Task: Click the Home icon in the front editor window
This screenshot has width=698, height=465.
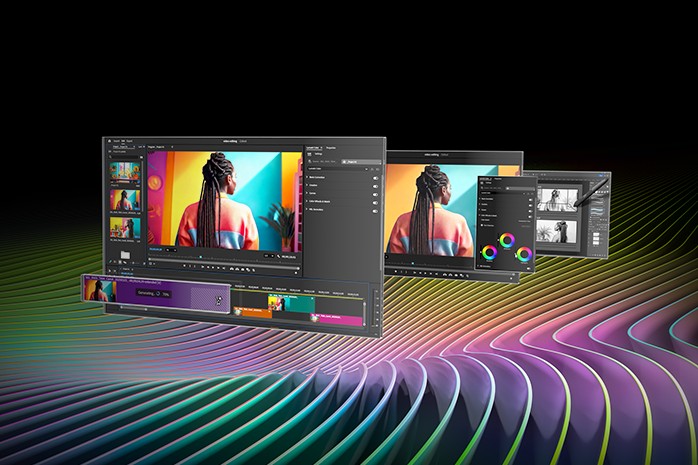Action: pyautogui.click(x=110, y=141)
